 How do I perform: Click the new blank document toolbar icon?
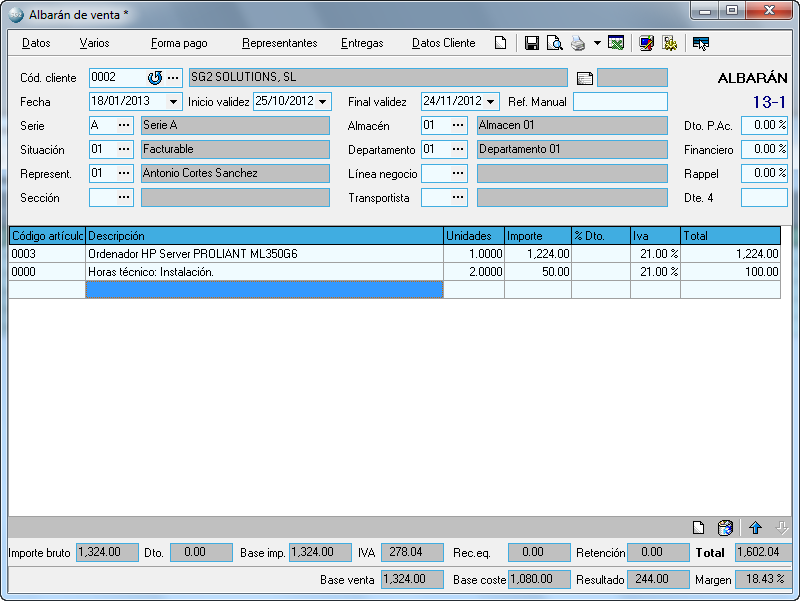[501, 43]
